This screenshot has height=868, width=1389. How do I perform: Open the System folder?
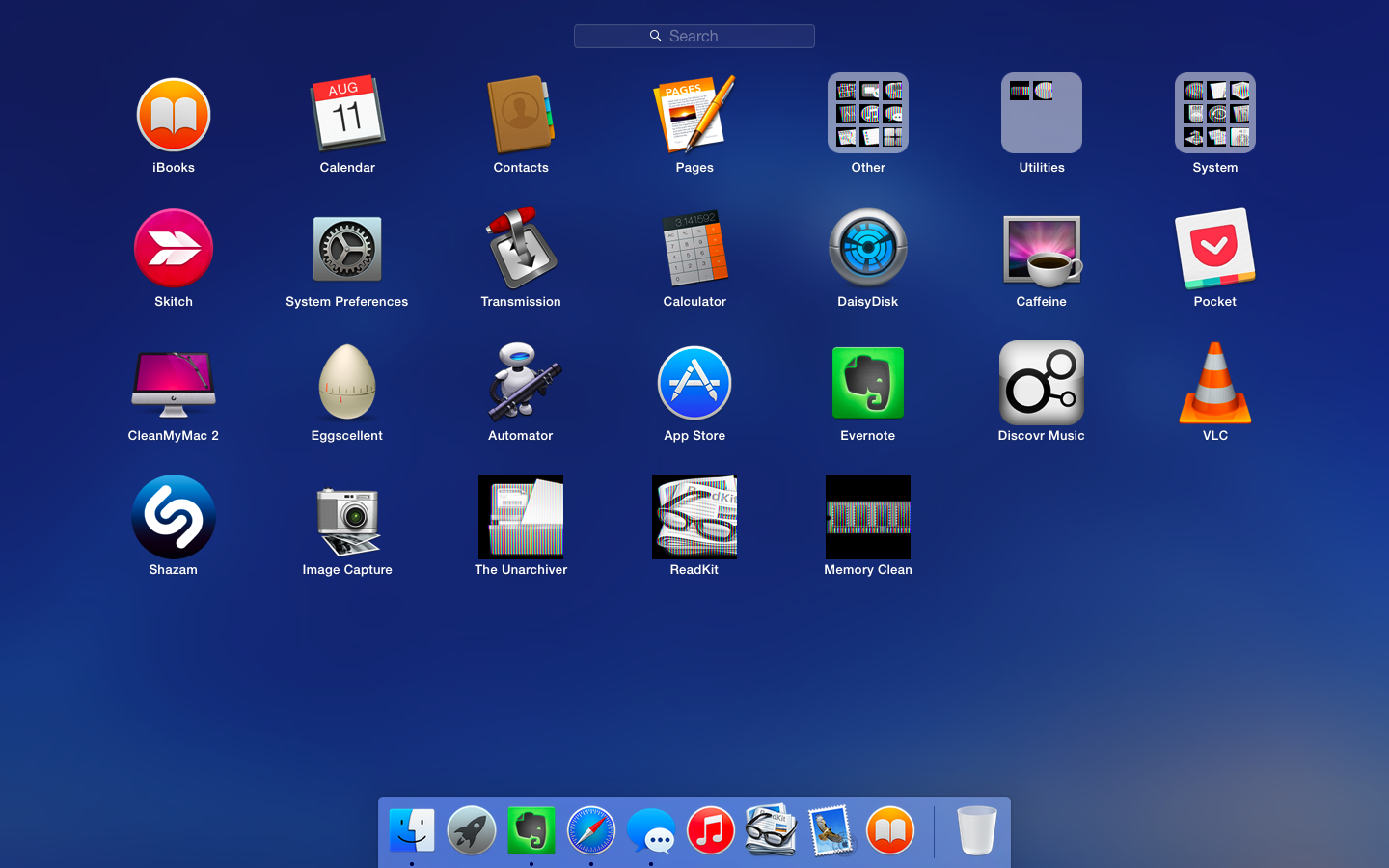[x=1215, y=113]
